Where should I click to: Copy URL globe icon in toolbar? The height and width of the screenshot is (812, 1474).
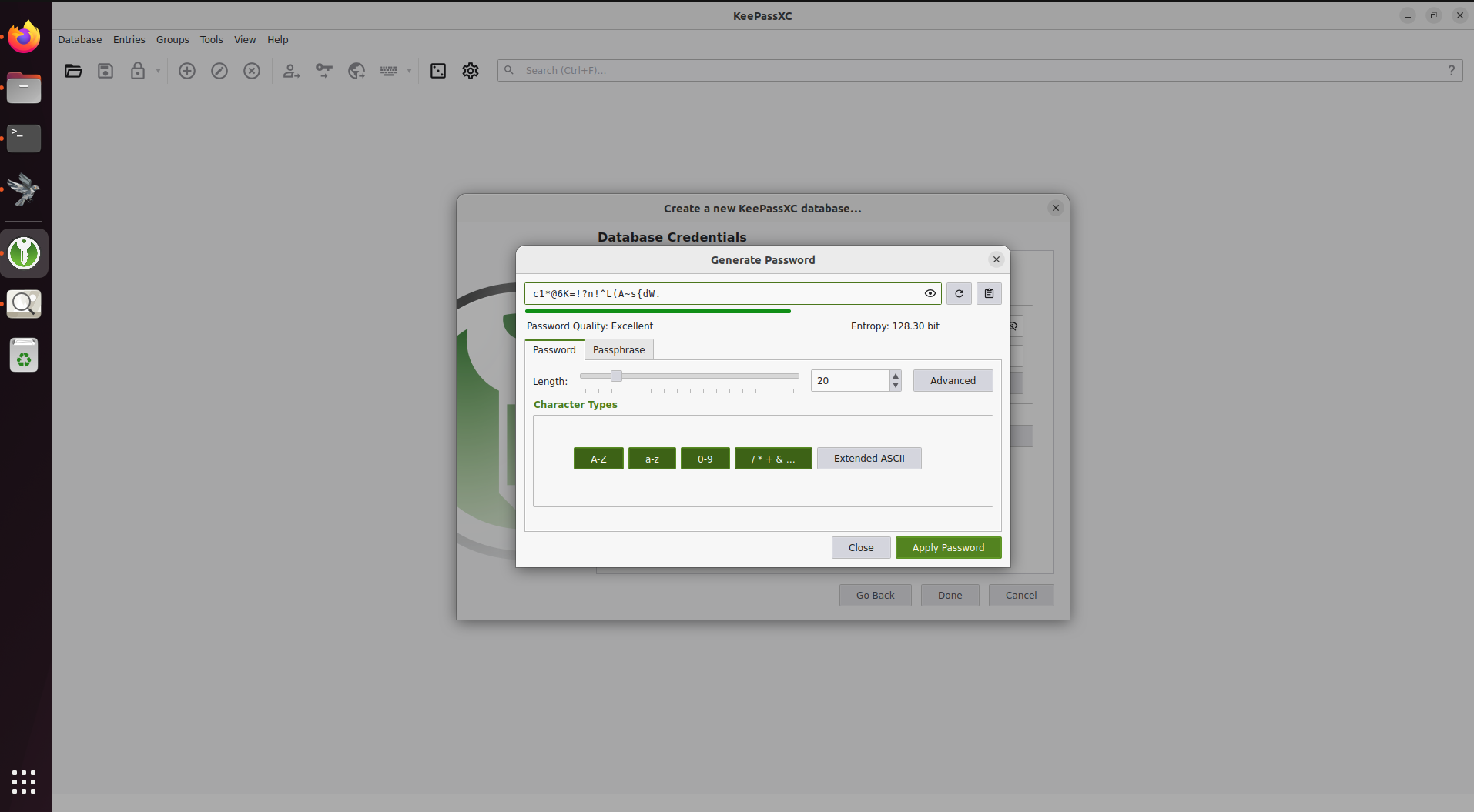pyautogui.click(x=356, y=71)
